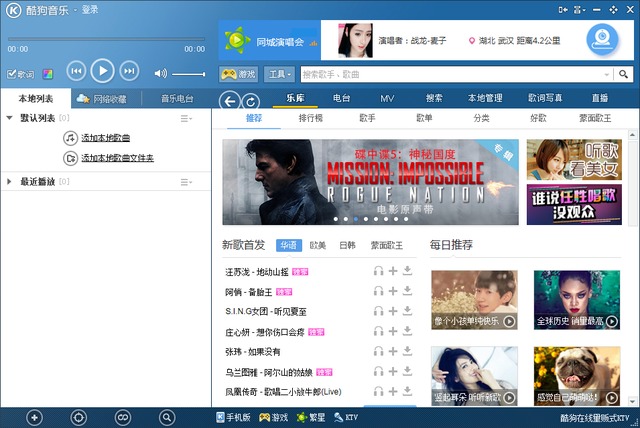This screenshot has height=428, width=640.
Task: Expand search history dropdown arrow
Action: click(x=607, y=74)
